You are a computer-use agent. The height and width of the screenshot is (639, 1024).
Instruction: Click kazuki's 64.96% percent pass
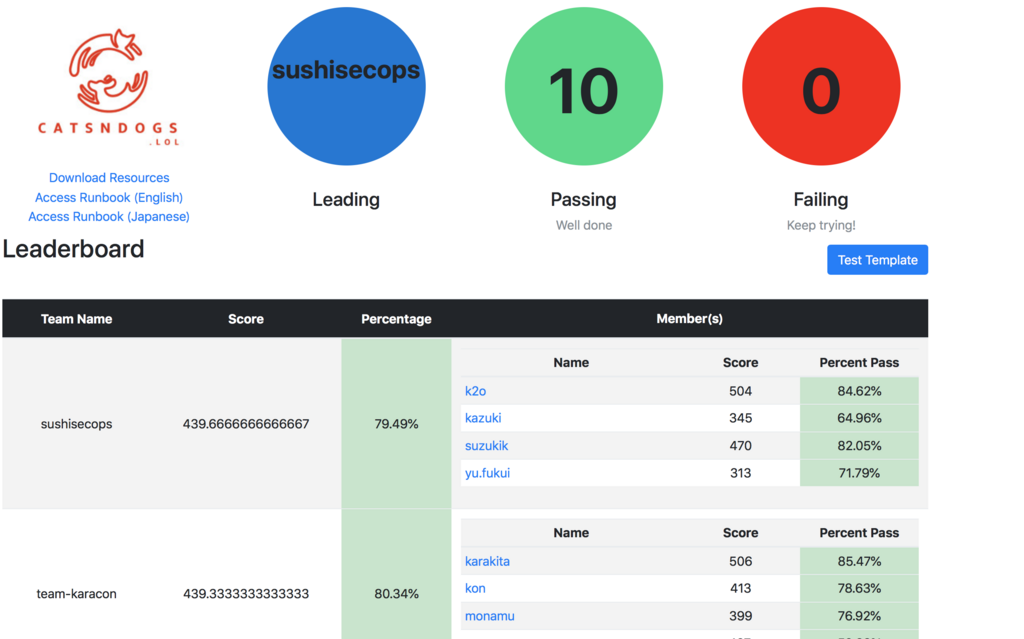(859, 418)
